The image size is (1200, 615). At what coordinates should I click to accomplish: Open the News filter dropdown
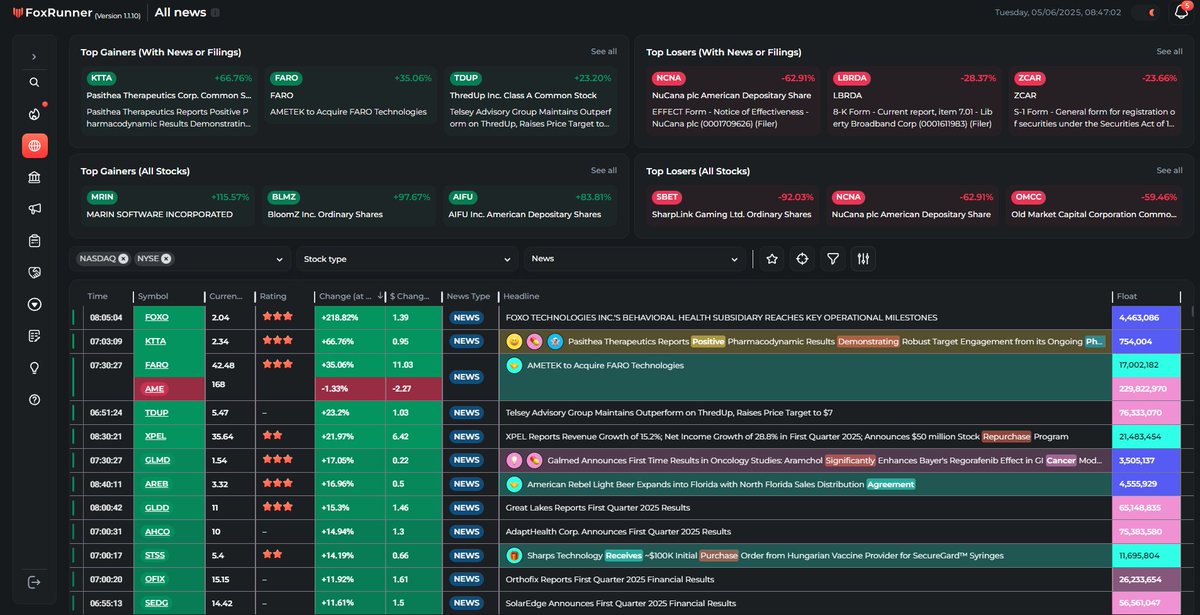click(x=635, y=258)
